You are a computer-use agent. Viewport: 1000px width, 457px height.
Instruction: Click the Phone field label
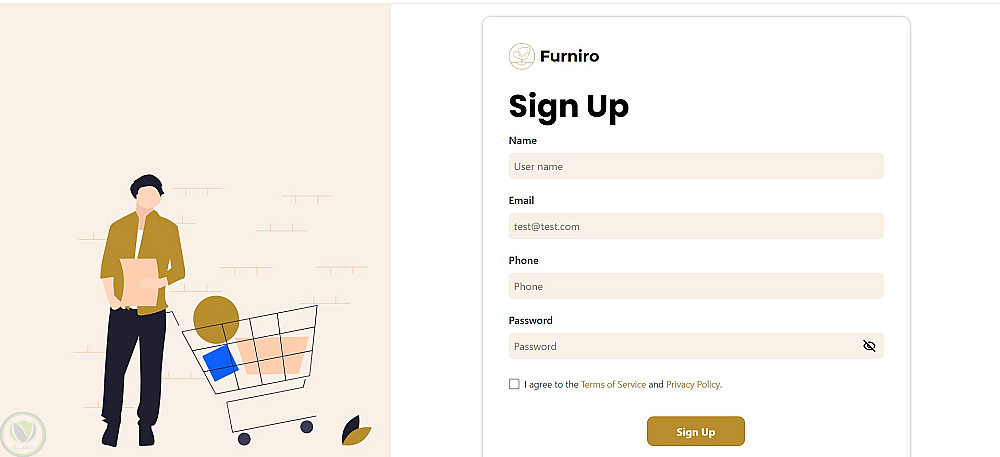tap(523, 261)
